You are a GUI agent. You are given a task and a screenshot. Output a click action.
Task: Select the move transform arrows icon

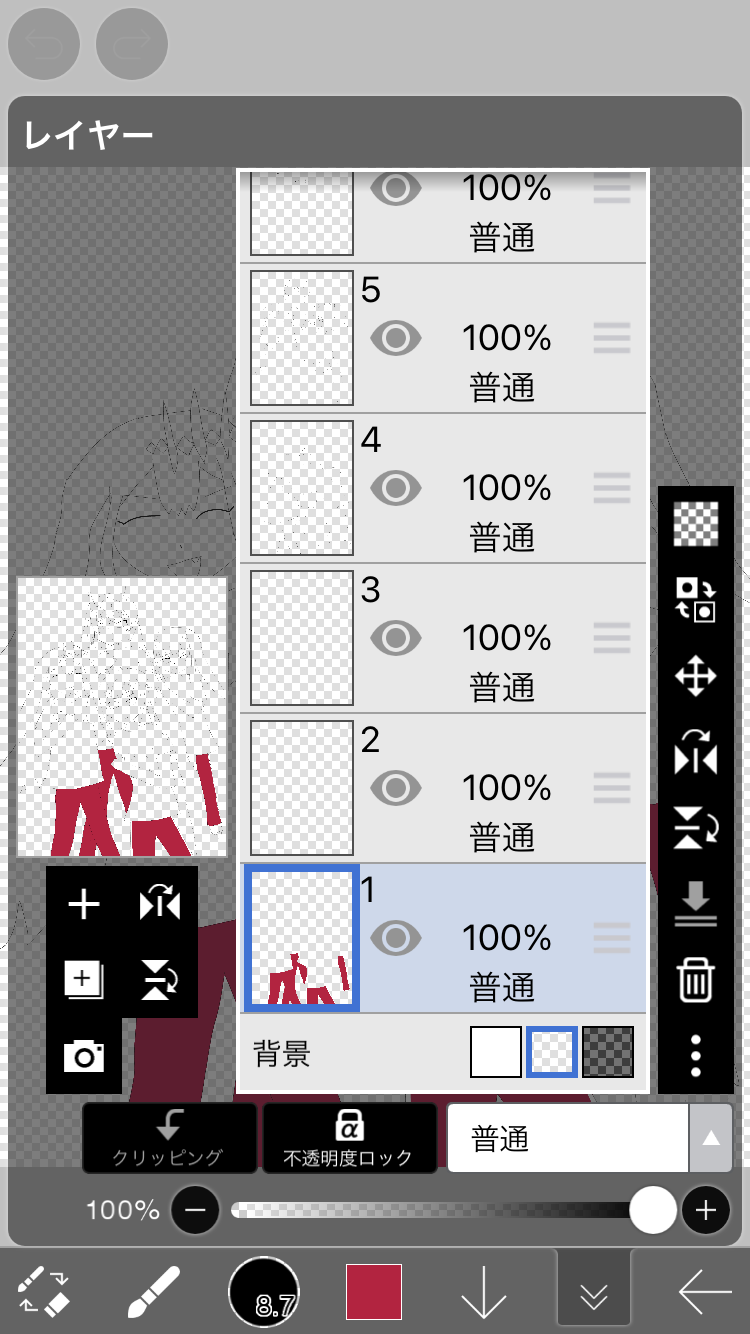point(696,677)
